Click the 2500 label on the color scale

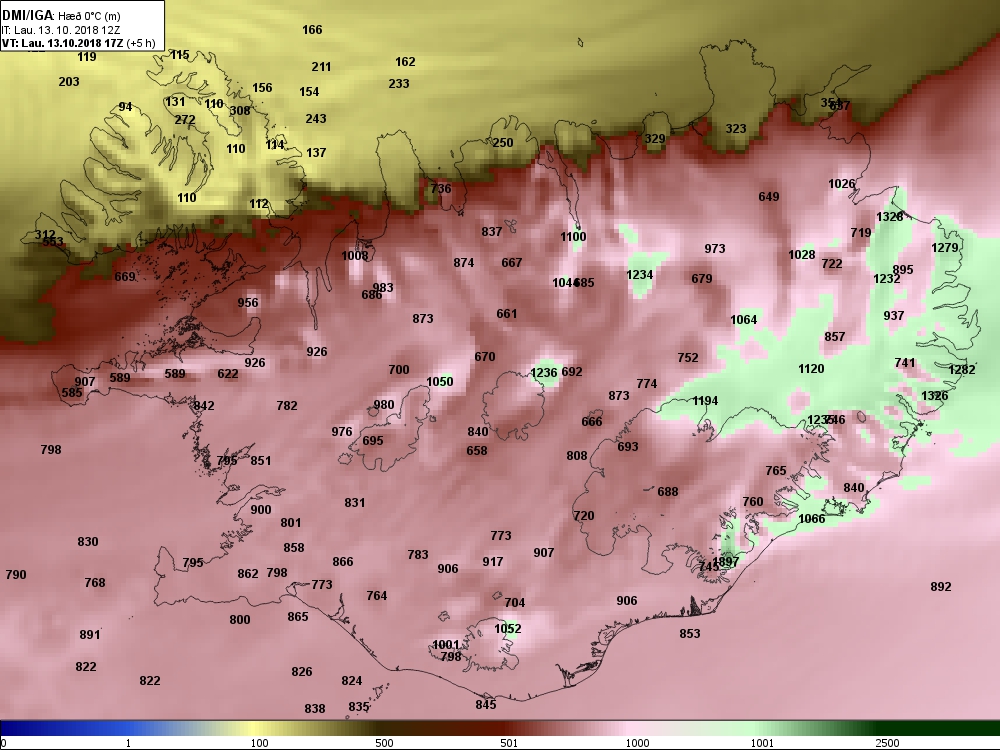click(x=886, y=743)
